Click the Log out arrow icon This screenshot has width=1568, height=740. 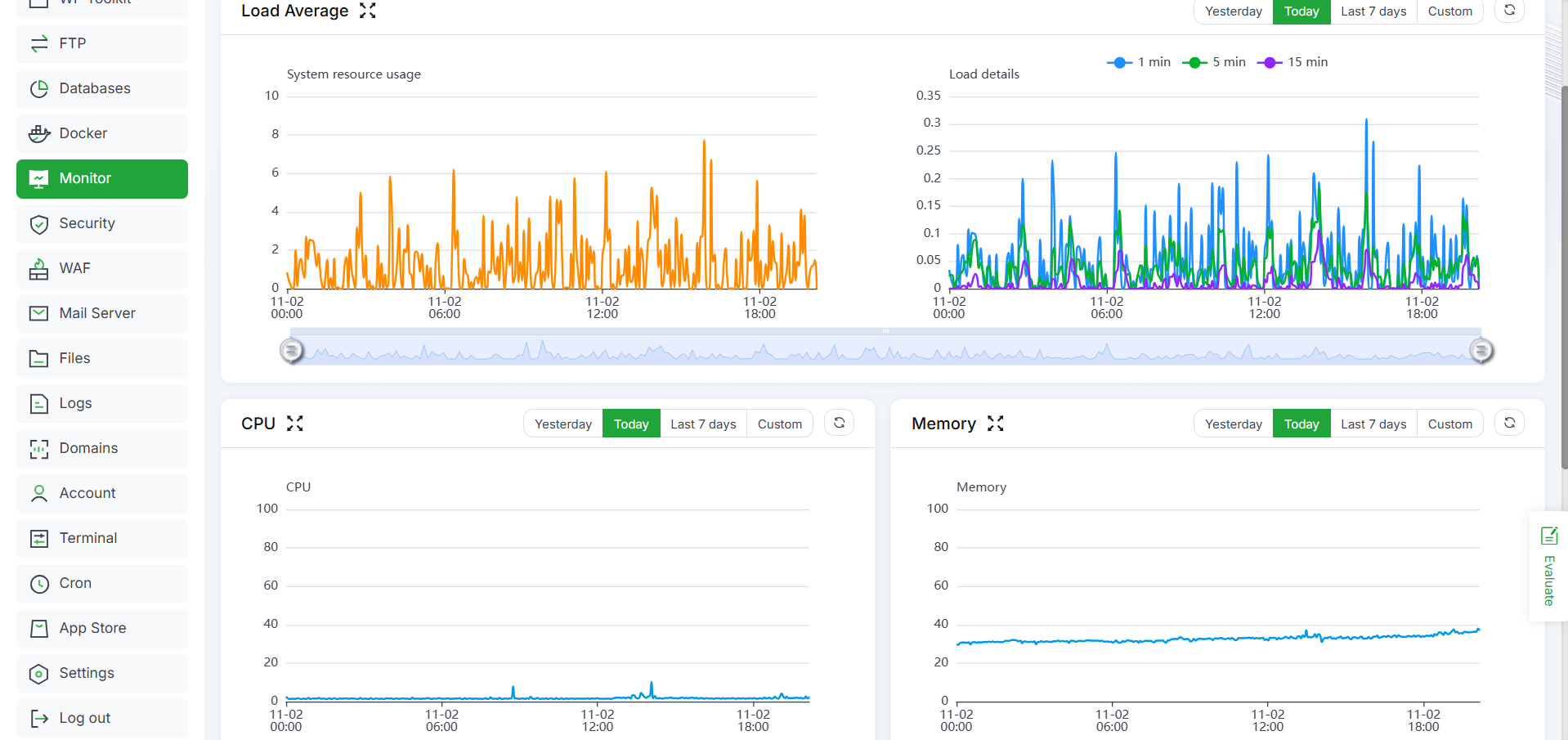[x=39, y=718]
